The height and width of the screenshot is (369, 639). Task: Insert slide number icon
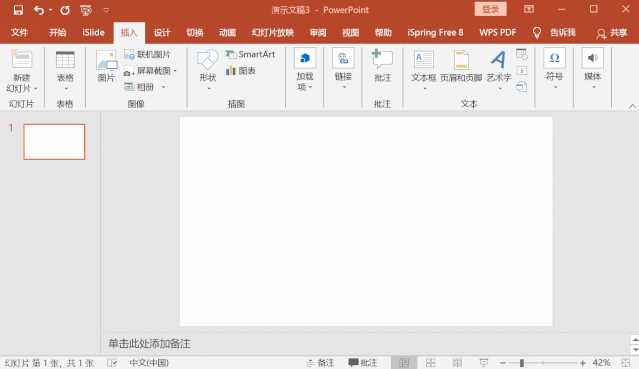click(521, 71)
